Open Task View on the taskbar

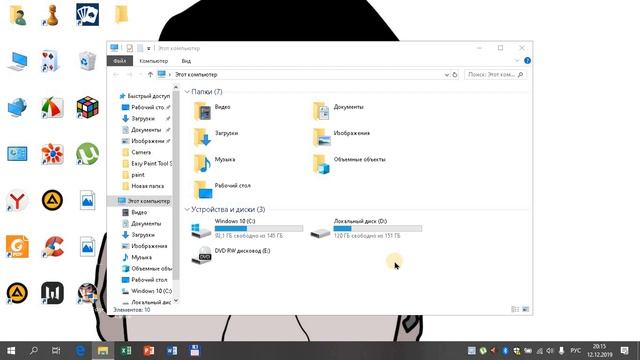[56, 351]
